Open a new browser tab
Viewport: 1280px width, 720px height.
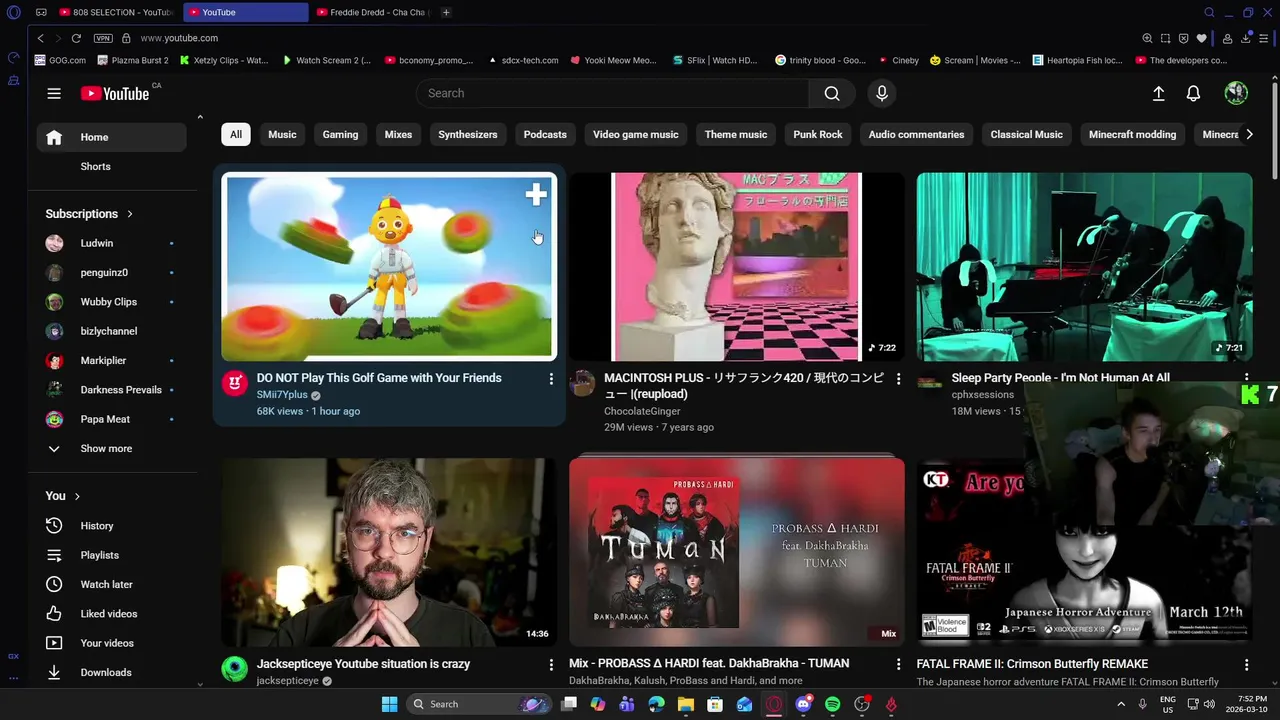click(x=446, y=12)
